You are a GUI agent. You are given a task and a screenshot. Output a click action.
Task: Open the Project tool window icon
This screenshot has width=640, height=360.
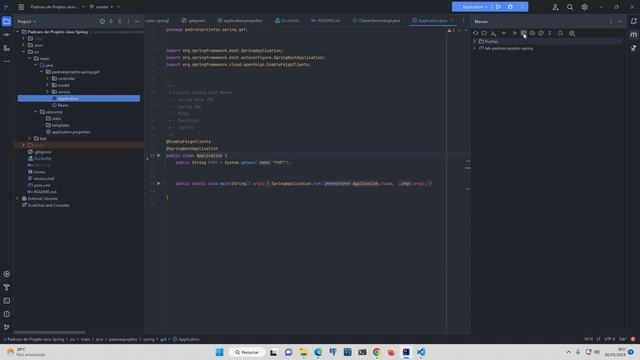(x=7, y=21)
